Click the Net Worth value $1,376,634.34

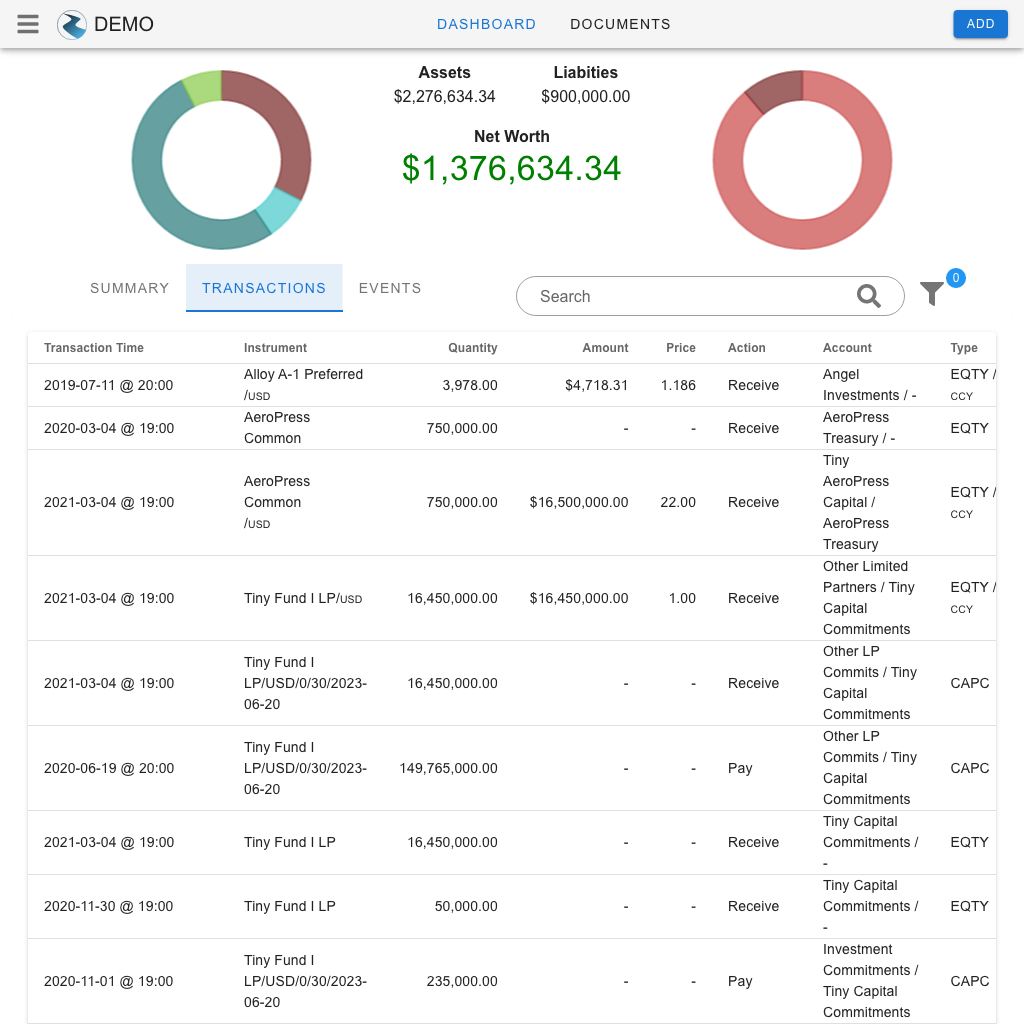[x=511, y=168]
